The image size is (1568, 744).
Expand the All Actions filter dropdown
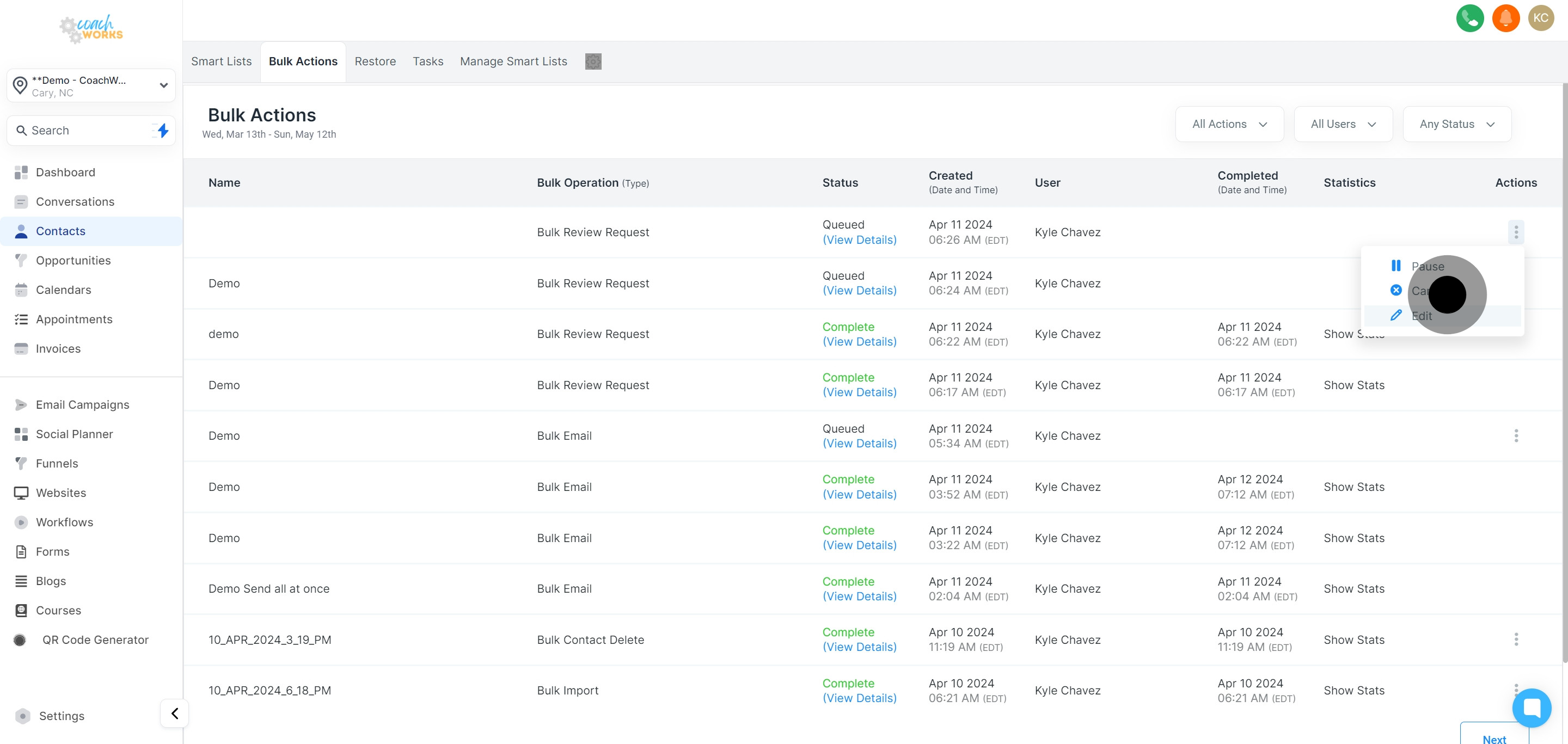[1229, 124]
